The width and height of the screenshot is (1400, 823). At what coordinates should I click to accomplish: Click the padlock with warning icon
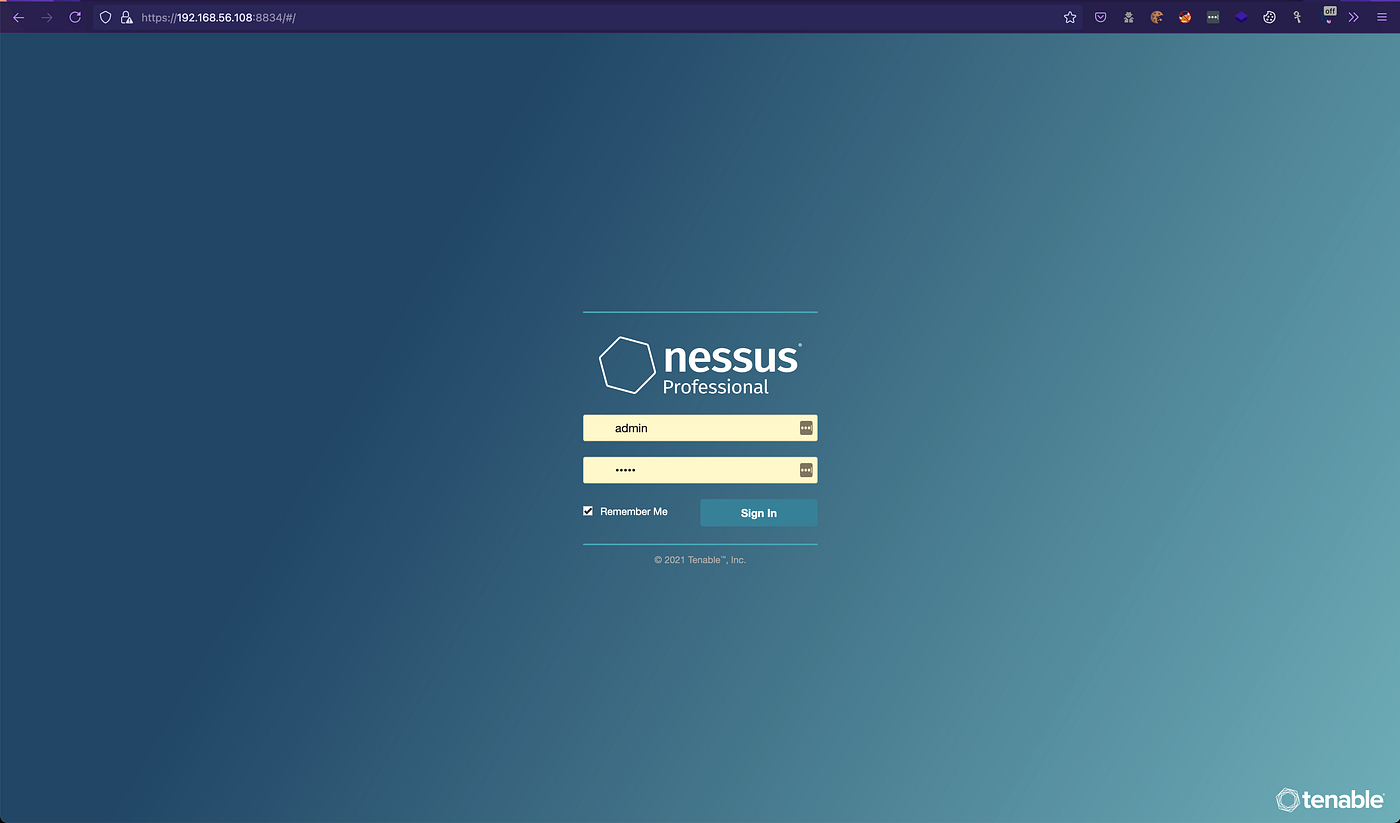126,17
